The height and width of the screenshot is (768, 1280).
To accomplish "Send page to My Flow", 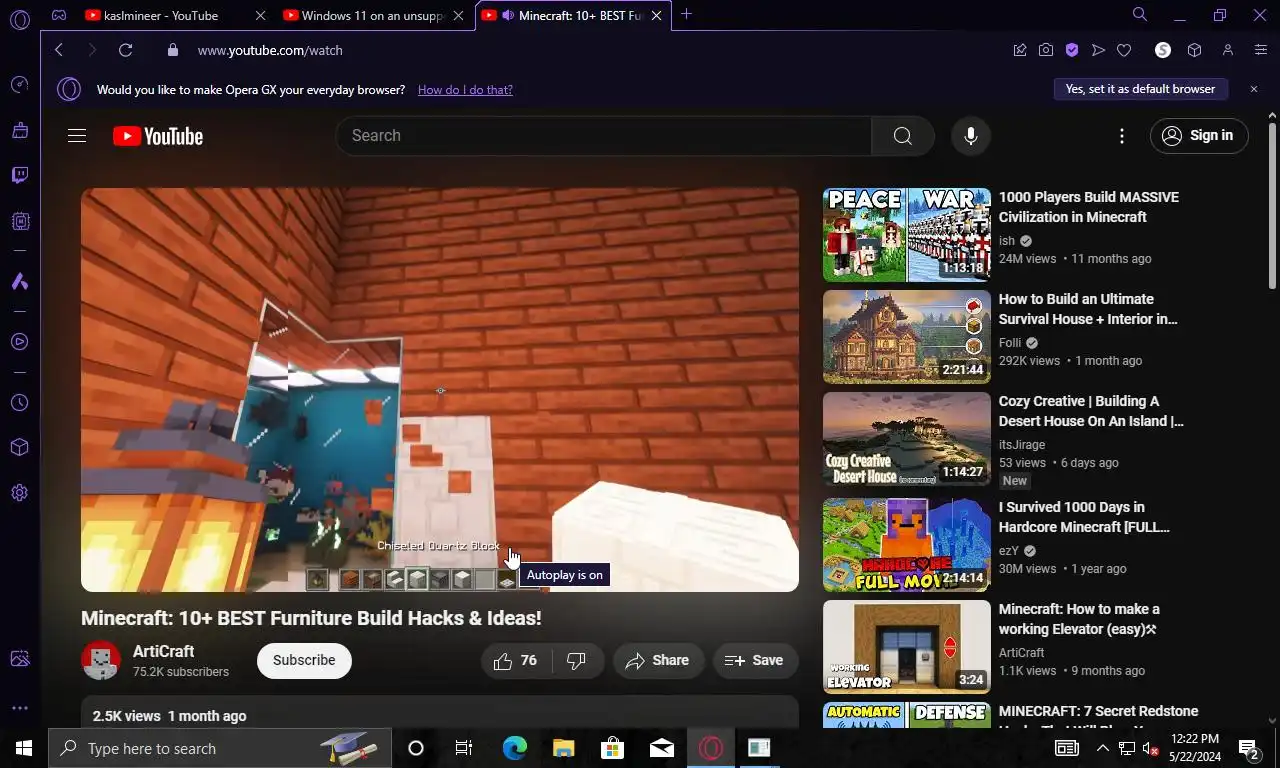I will pyautogui.click(x=1098, y=50).
